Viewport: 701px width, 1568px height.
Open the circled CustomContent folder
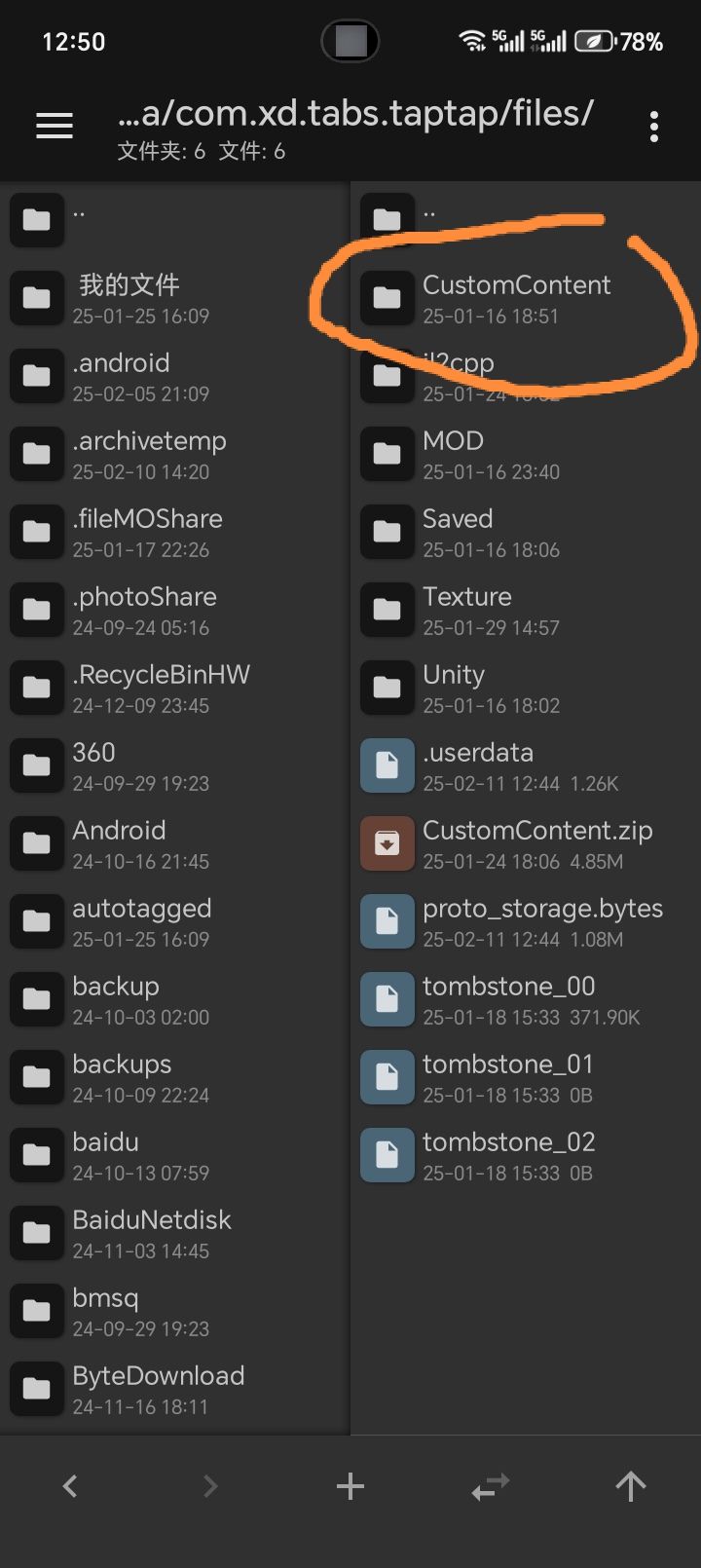pos(516,297)
